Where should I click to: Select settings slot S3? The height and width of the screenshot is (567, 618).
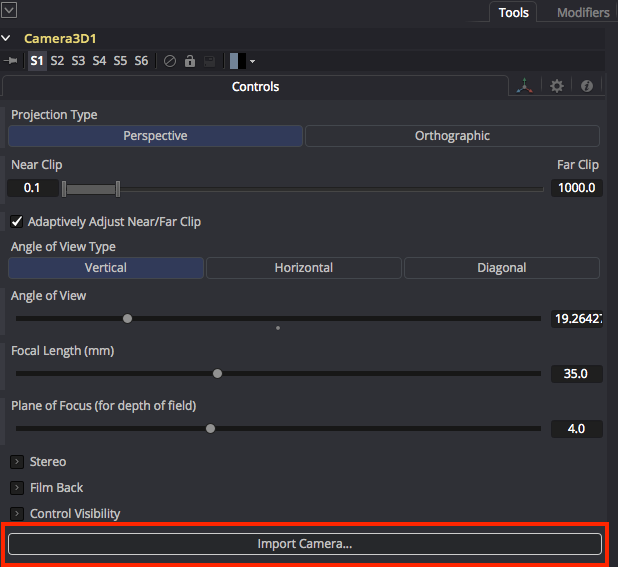(78, 61)
